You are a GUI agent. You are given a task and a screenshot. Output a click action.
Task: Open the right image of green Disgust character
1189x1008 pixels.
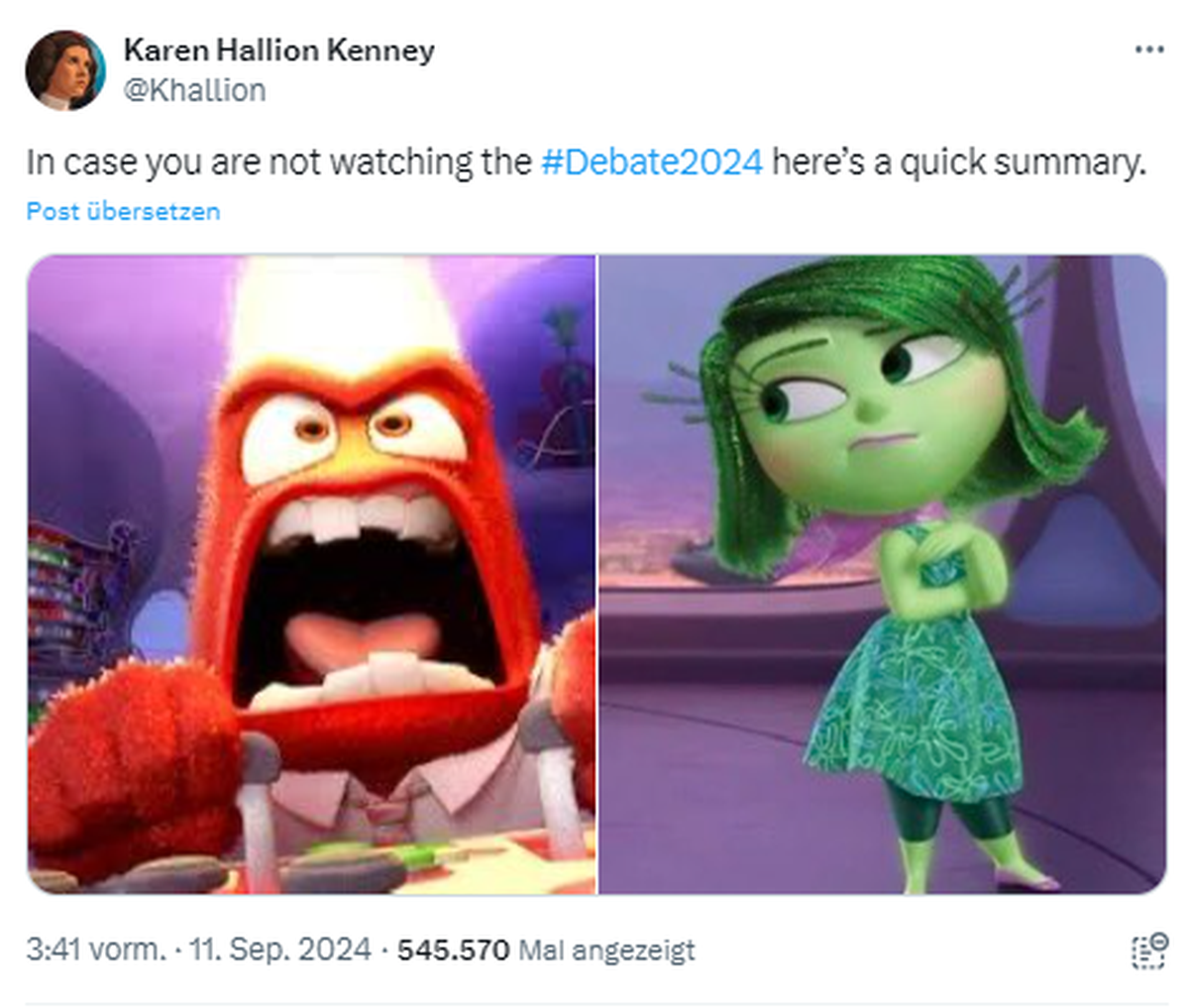click(x=882, y=575)
